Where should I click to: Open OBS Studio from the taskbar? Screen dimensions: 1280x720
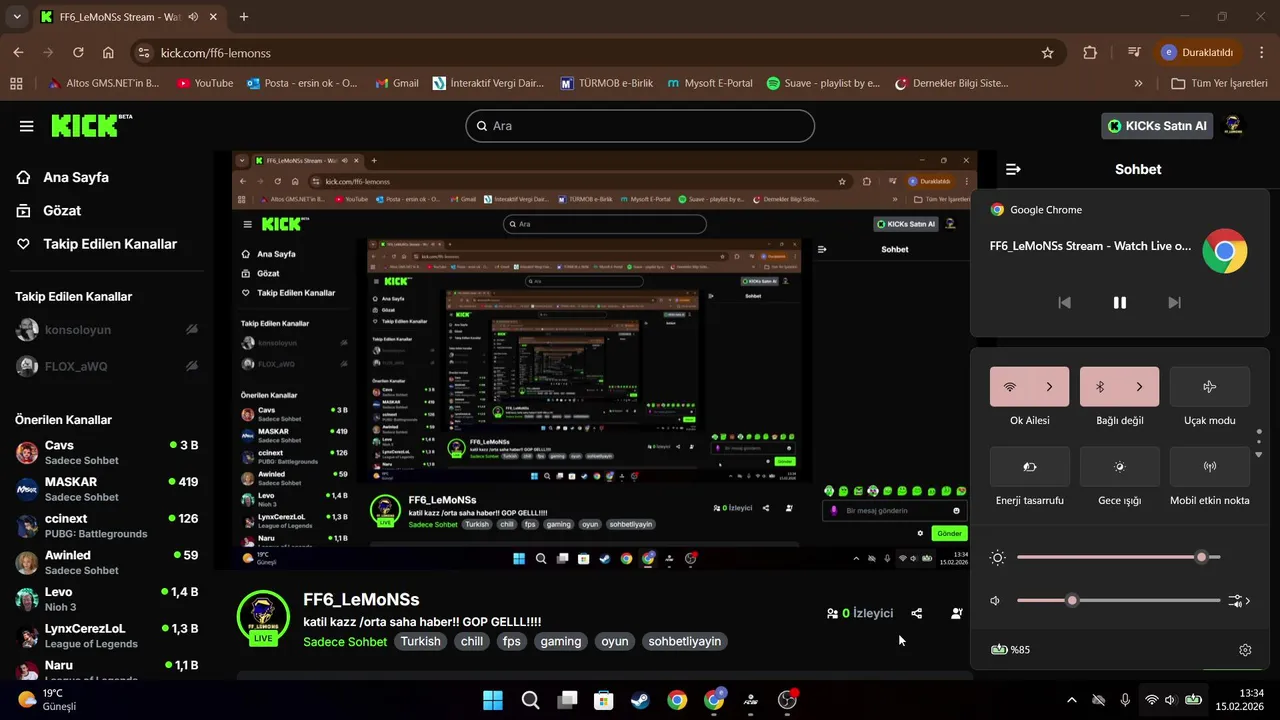point(787,700)
